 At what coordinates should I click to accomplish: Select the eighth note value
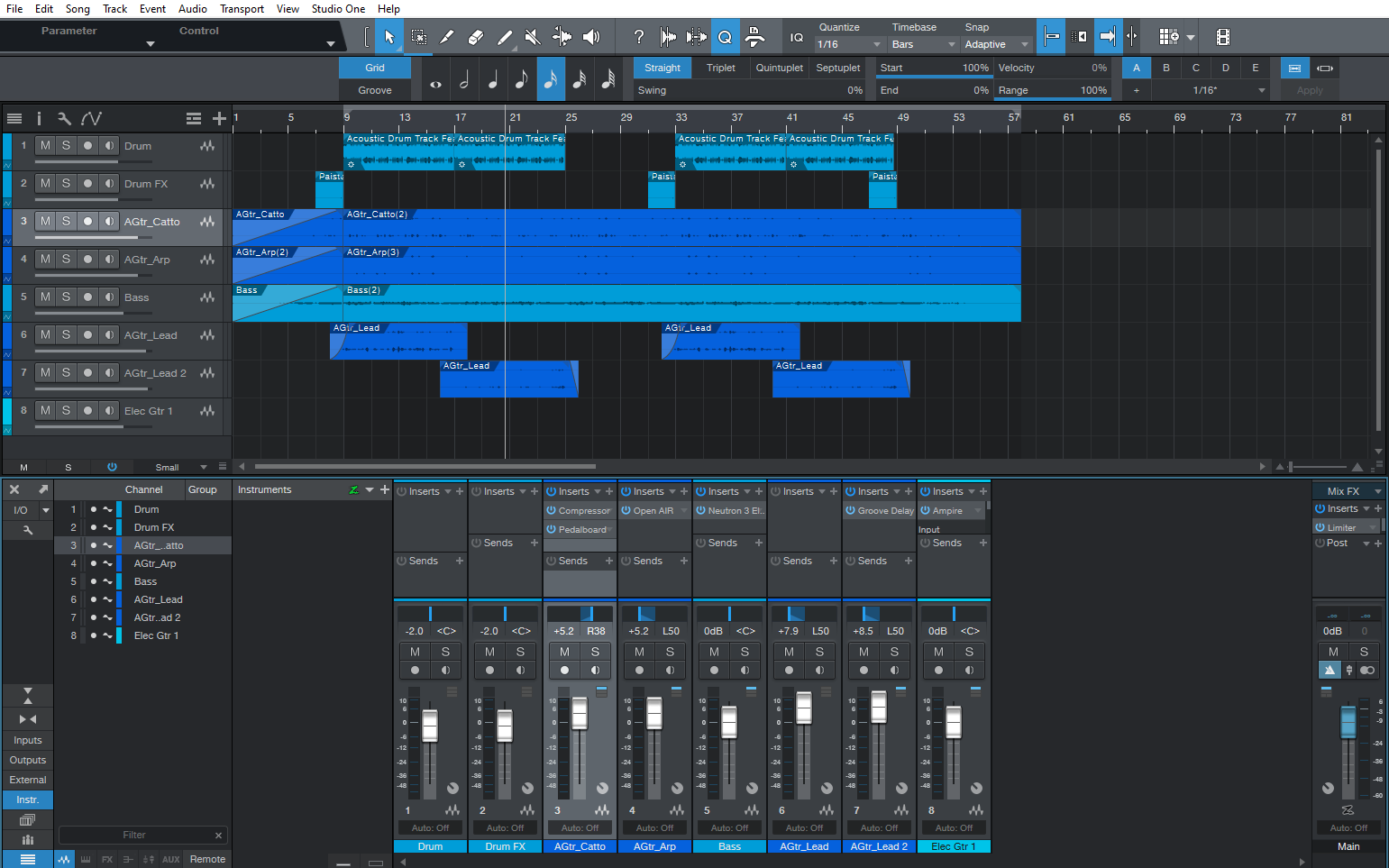point(522,79)
